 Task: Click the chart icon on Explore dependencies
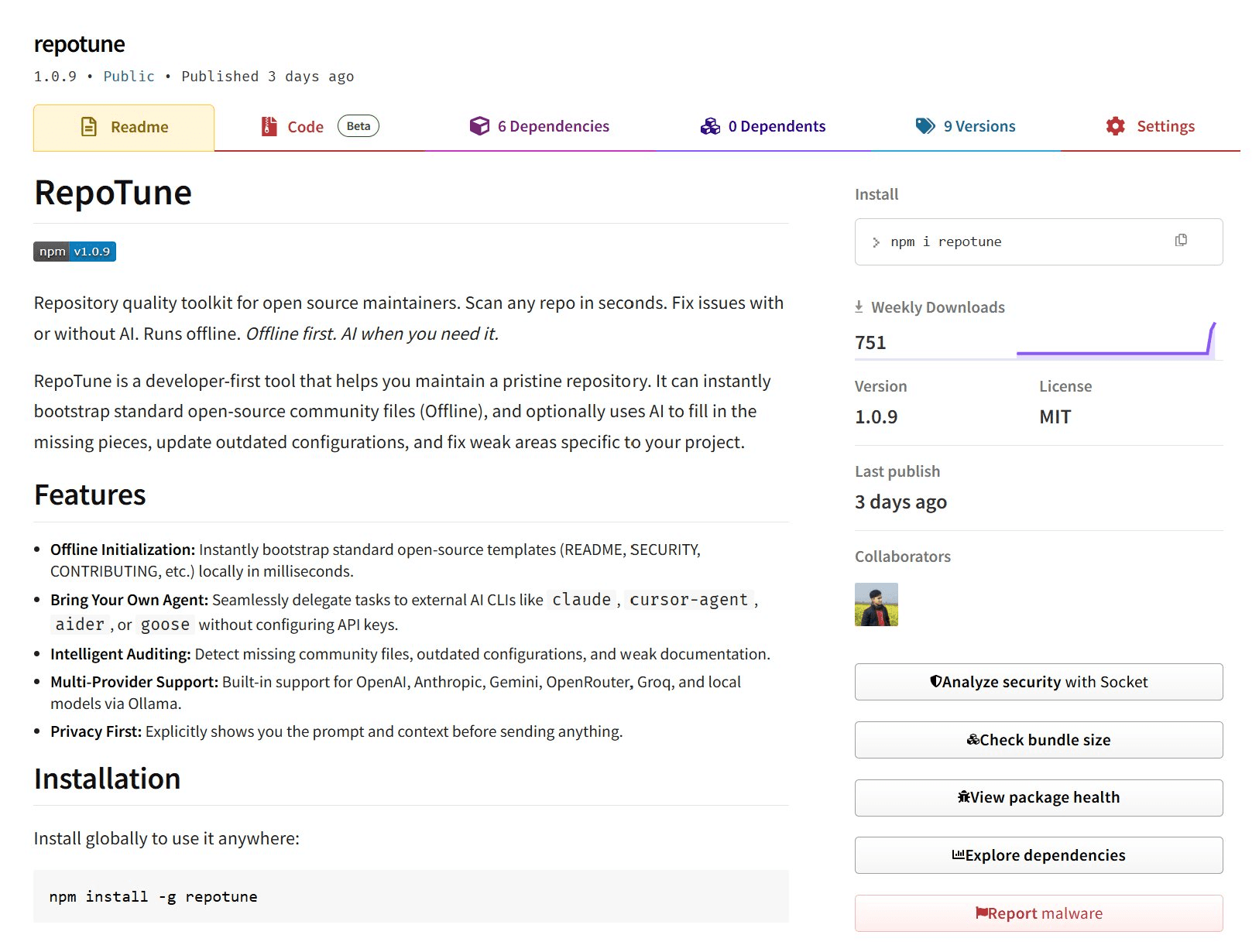point(959,854)
